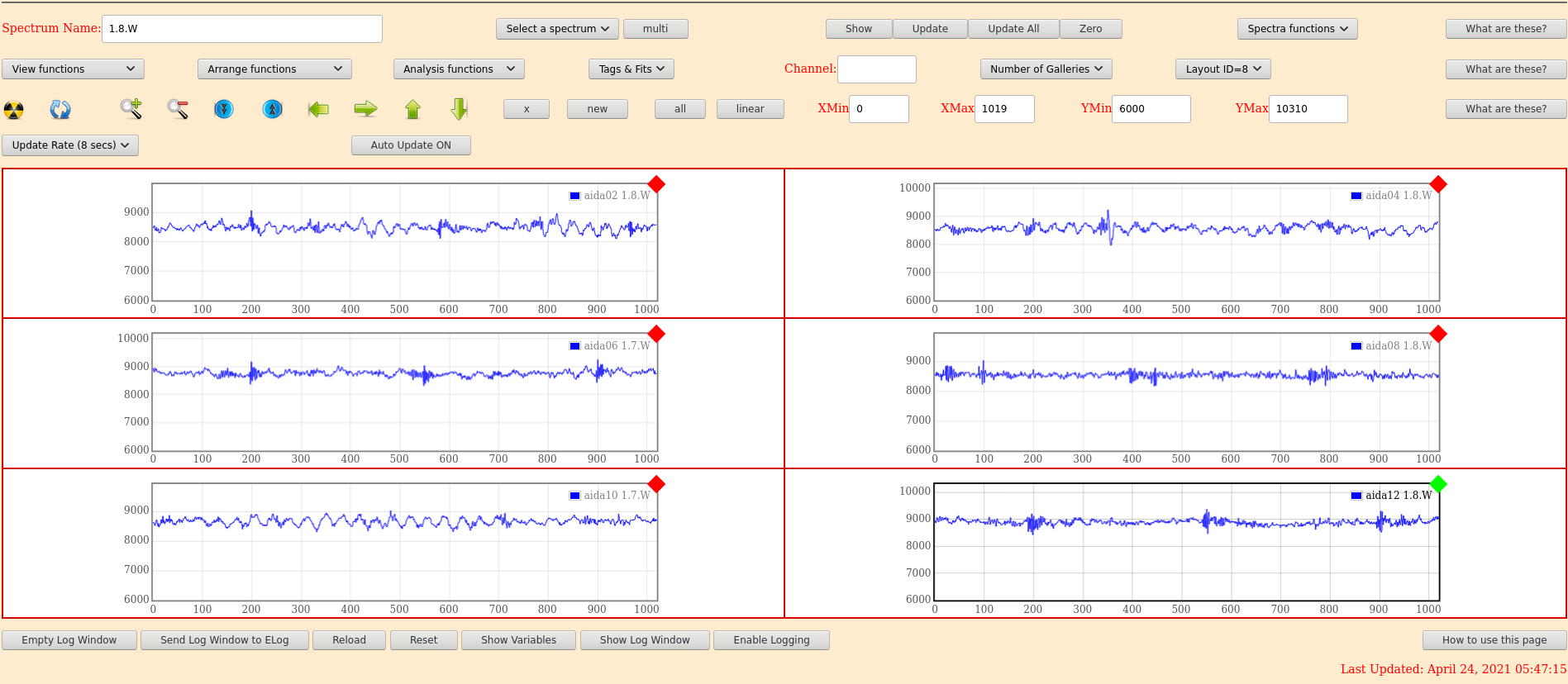The height and width of the screenshot is (684, 1568).
Task: Zoom out with the magnifier minus icon
Action: (x=178, y=108)
